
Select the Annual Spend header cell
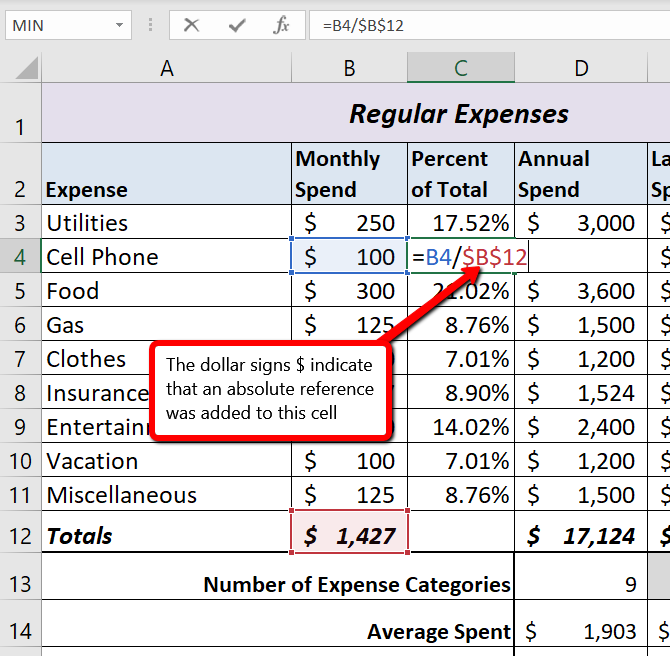point(581,174)
